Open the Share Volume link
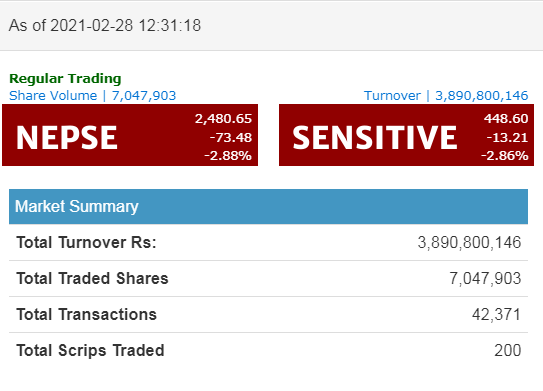The height and width of the screenshot is (391, 543). pyautogui.click(x=92, y=96)
